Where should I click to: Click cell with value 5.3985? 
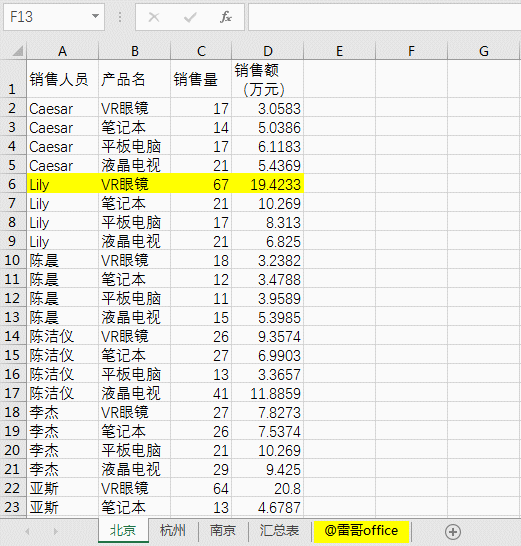(x=268, y=317)
